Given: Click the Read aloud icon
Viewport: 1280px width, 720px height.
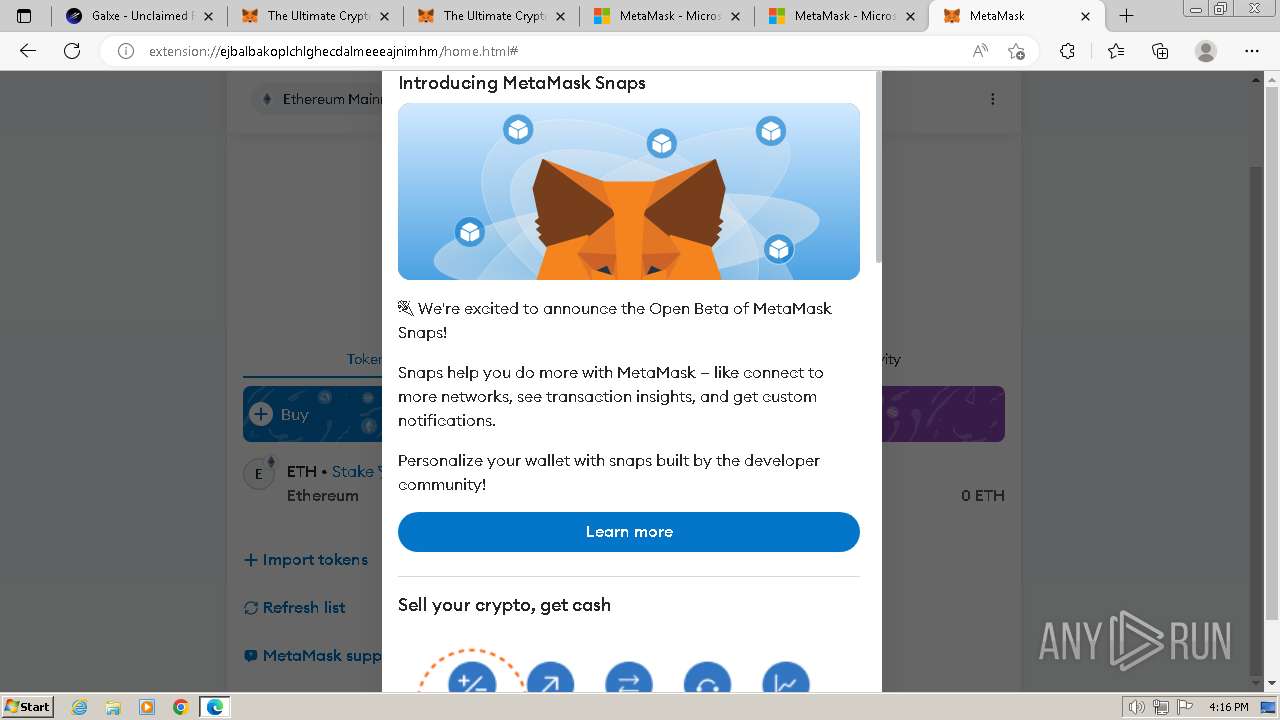Looking at the screenshot, I should point(980,51).
